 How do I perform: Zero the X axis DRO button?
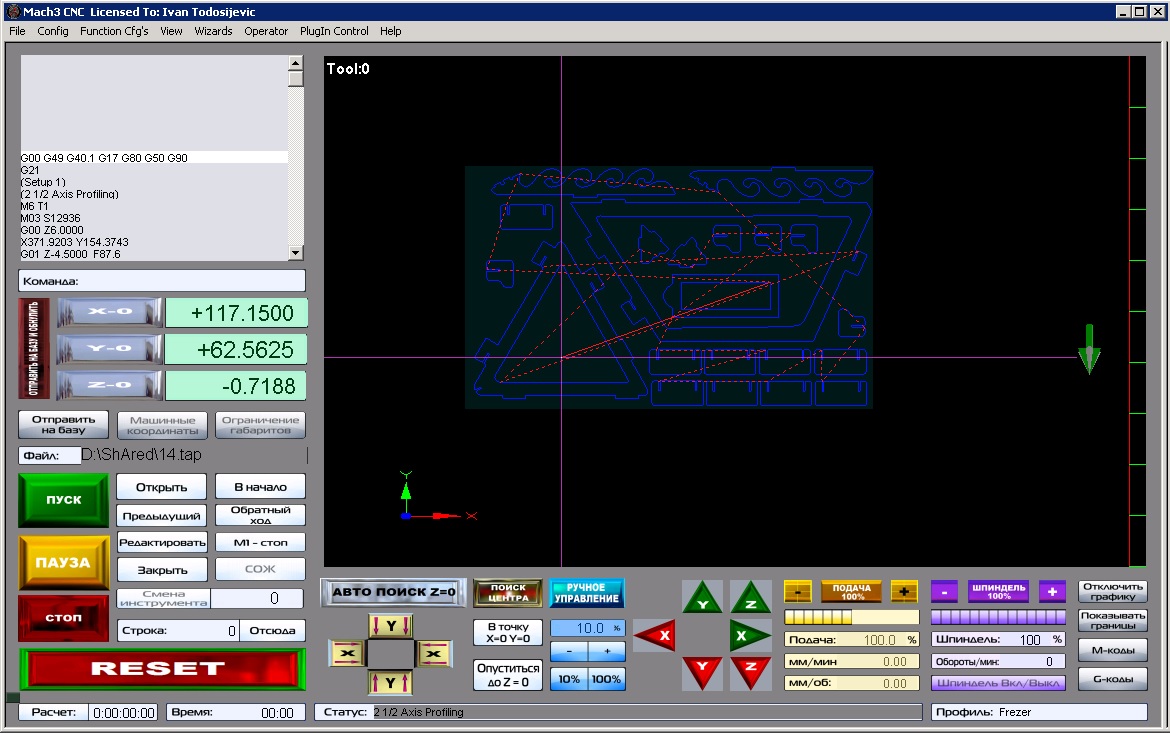pyautogui.click(x=109, y=312)
